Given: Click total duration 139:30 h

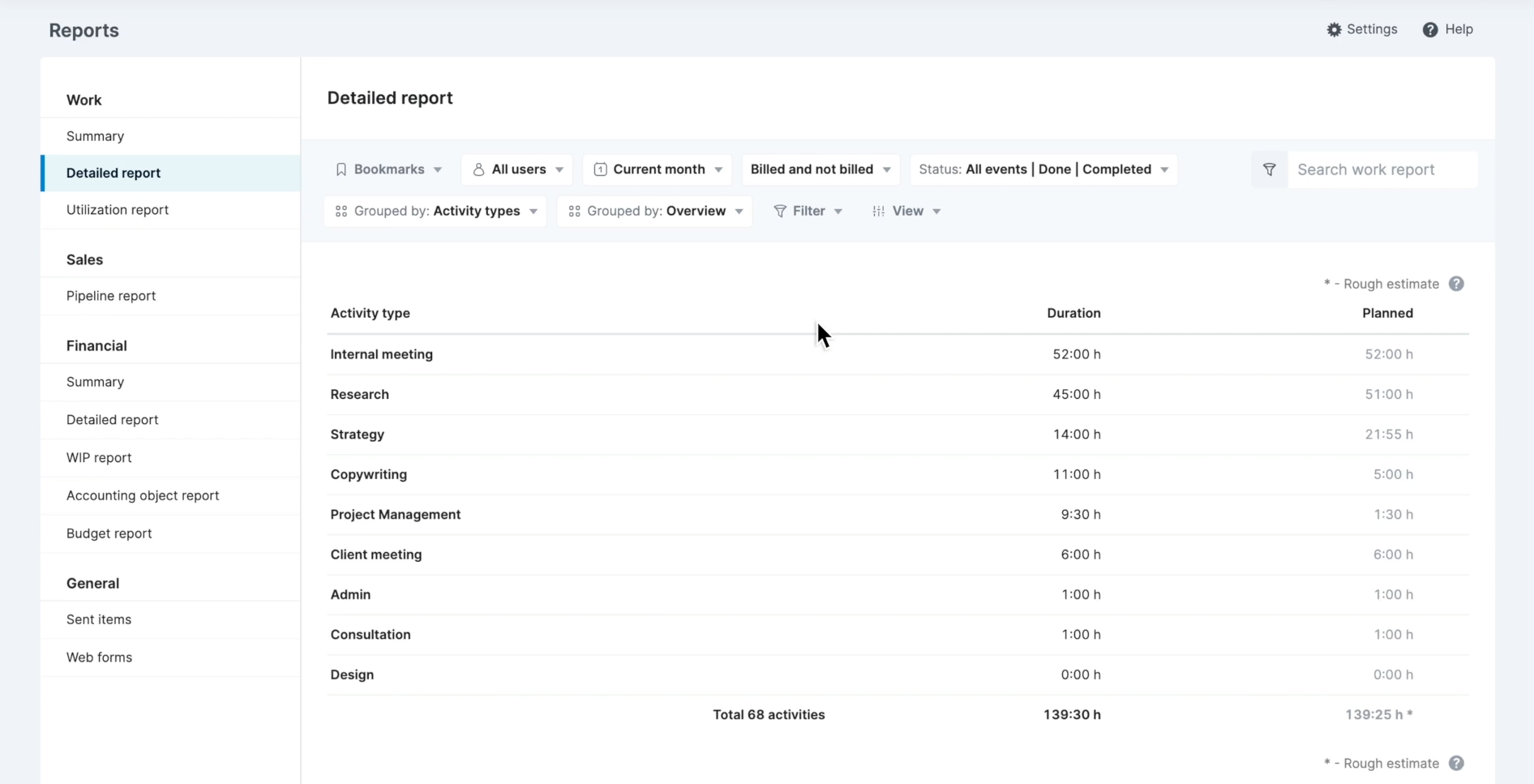Looking at the screenshot, I should coord(1072,714).
